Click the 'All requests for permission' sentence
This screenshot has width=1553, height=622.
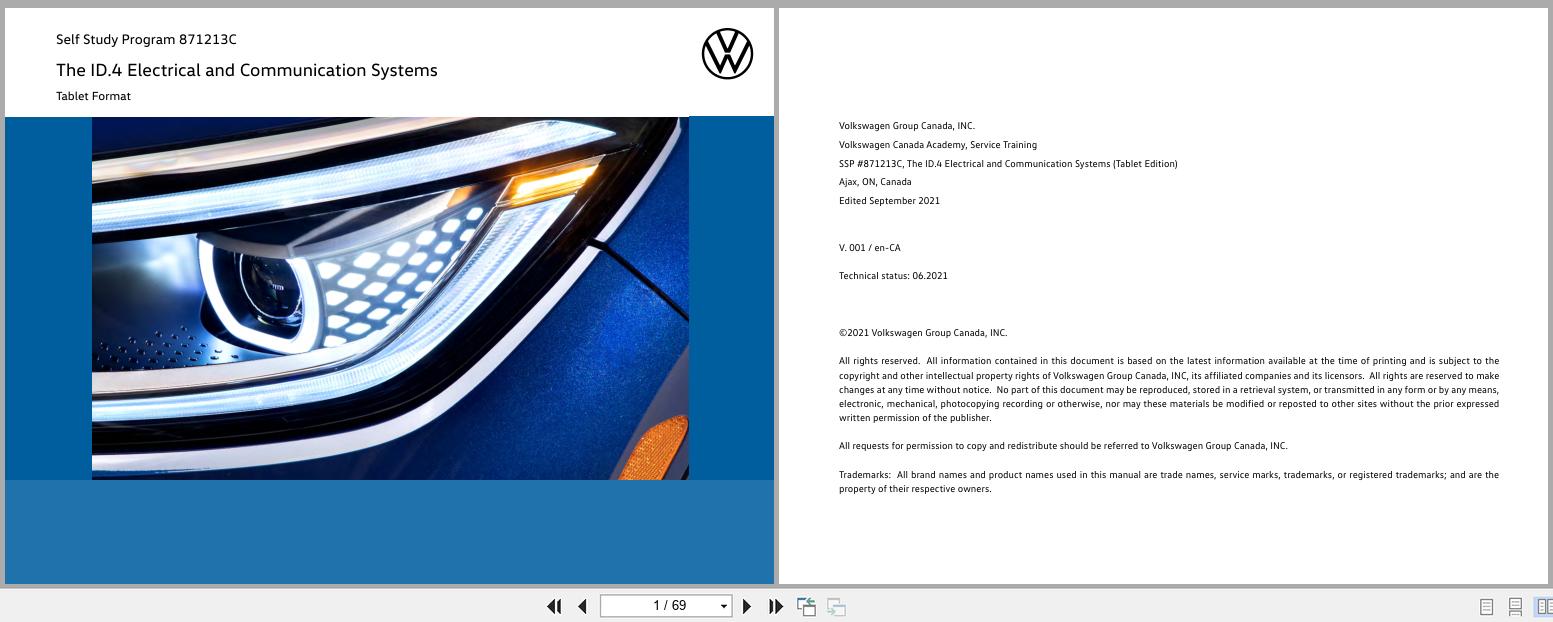(1063, 446)
